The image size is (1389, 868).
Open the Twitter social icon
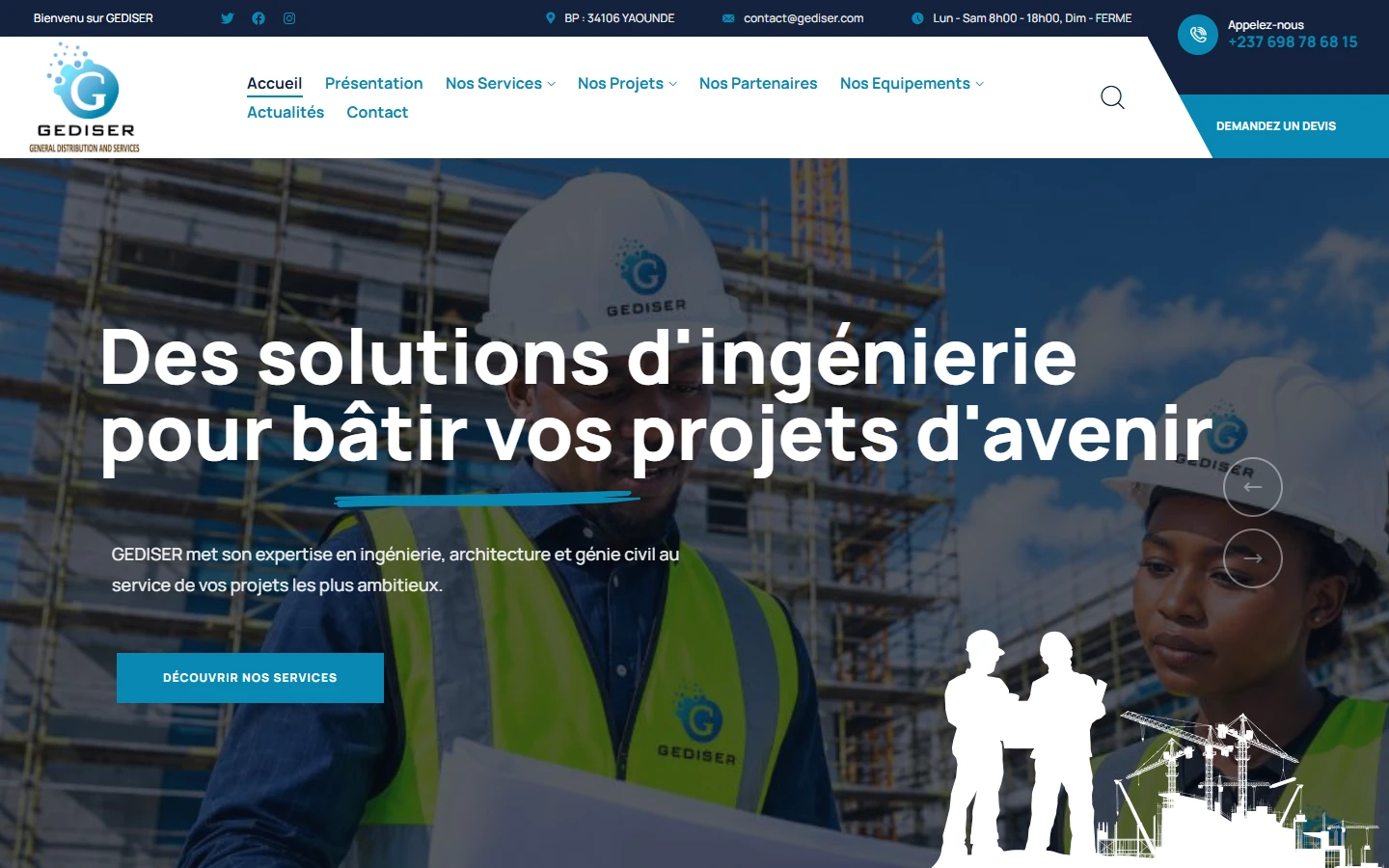point(228,18)
